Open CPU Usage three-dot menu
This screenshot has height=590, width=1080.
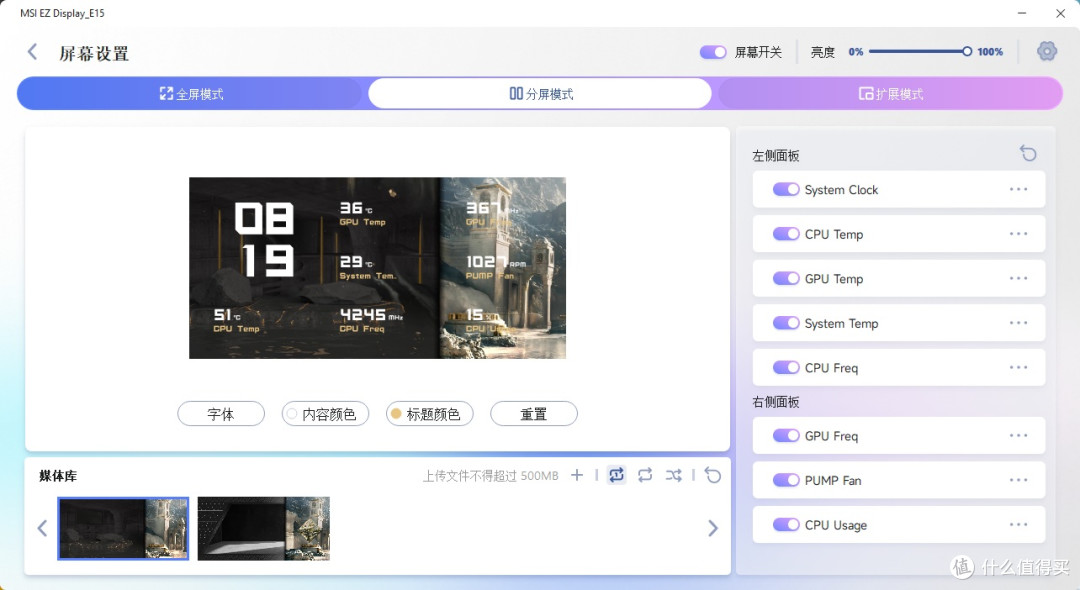click(x=1019, y=525)
